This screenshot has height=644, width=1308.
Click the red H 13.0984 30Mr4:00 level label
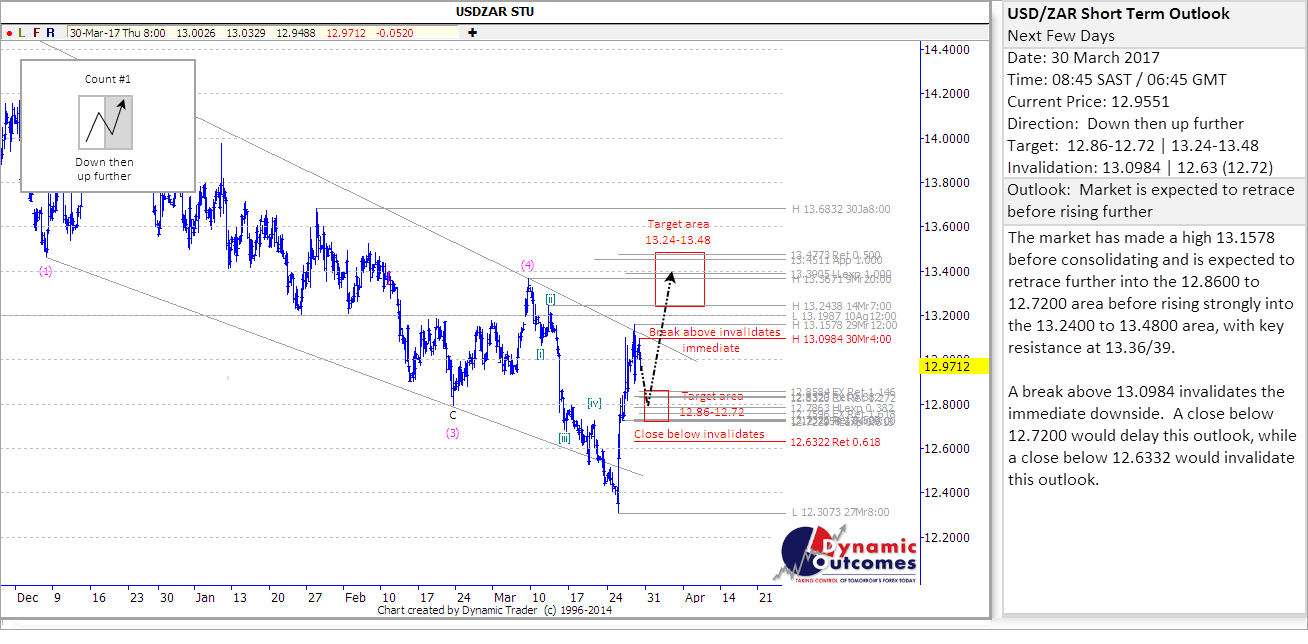point(843,339)
